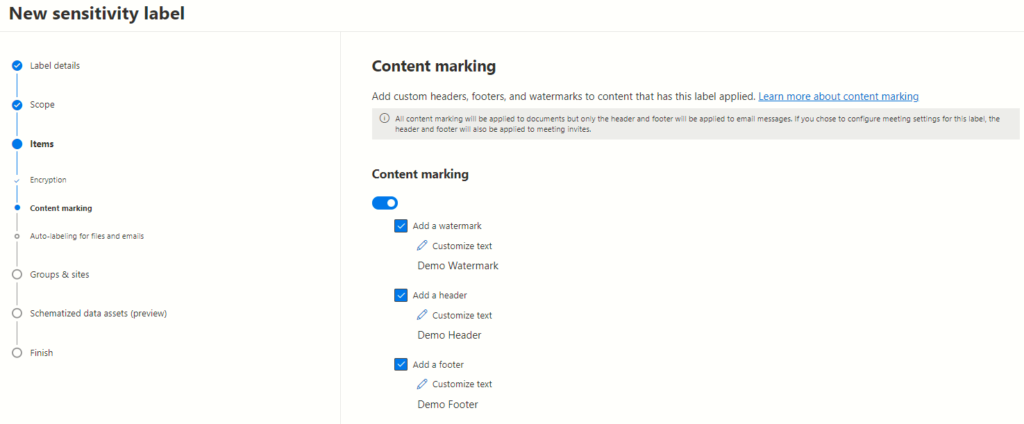The image size is (1024, 424).
Task: Uncheck the Add a watermark checkbox
Action: (x=401, y=226)
